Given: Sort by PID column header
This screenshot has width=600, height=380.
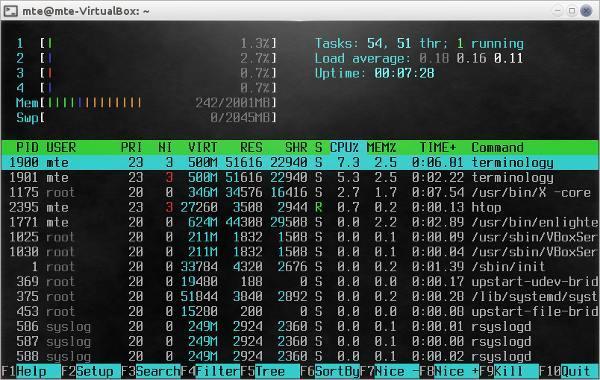Looking at the screenshot, I should [27, 147].
